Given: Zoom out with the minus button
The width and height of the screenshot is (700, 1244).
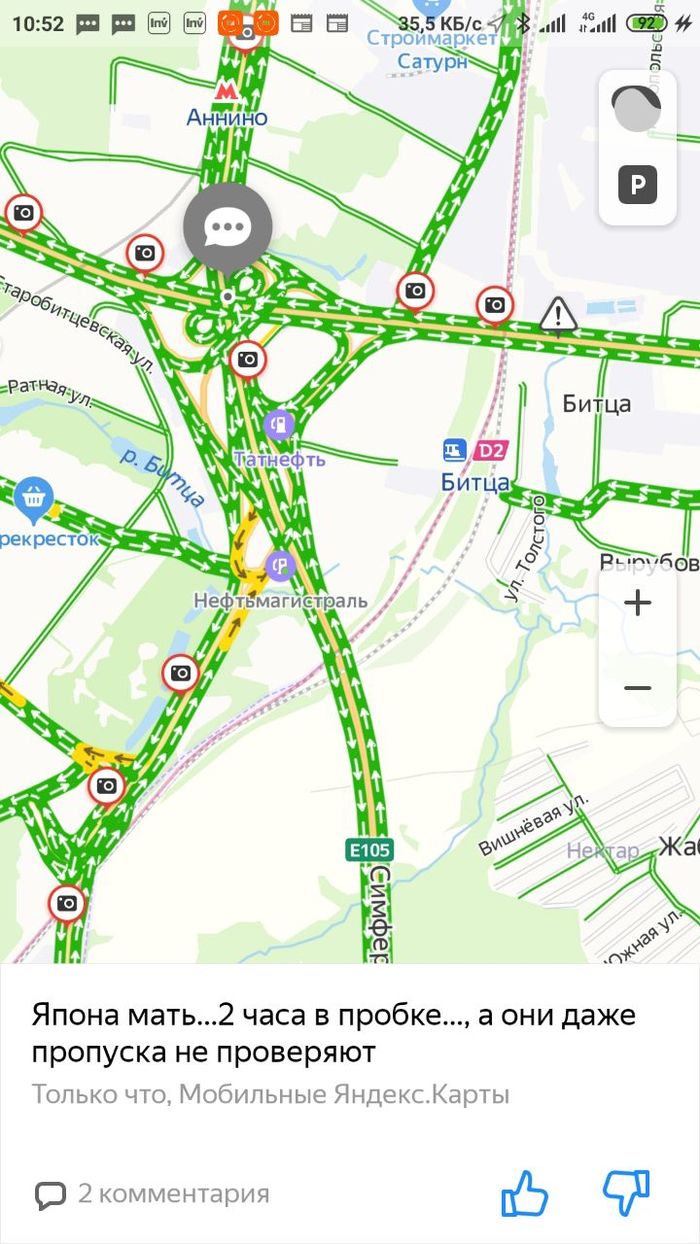Looking at the screenshot, I should click(x=637, y=688).
